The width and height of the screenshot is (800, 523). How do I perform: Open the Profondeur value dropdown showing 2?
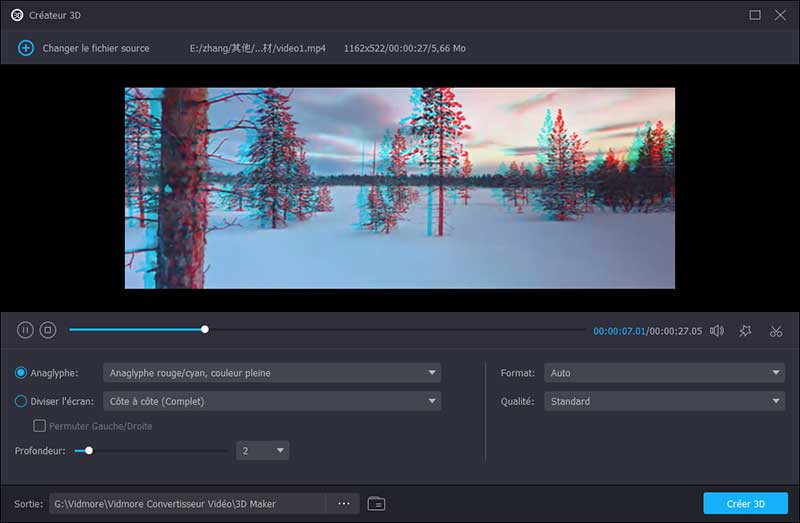pos(262,451)
